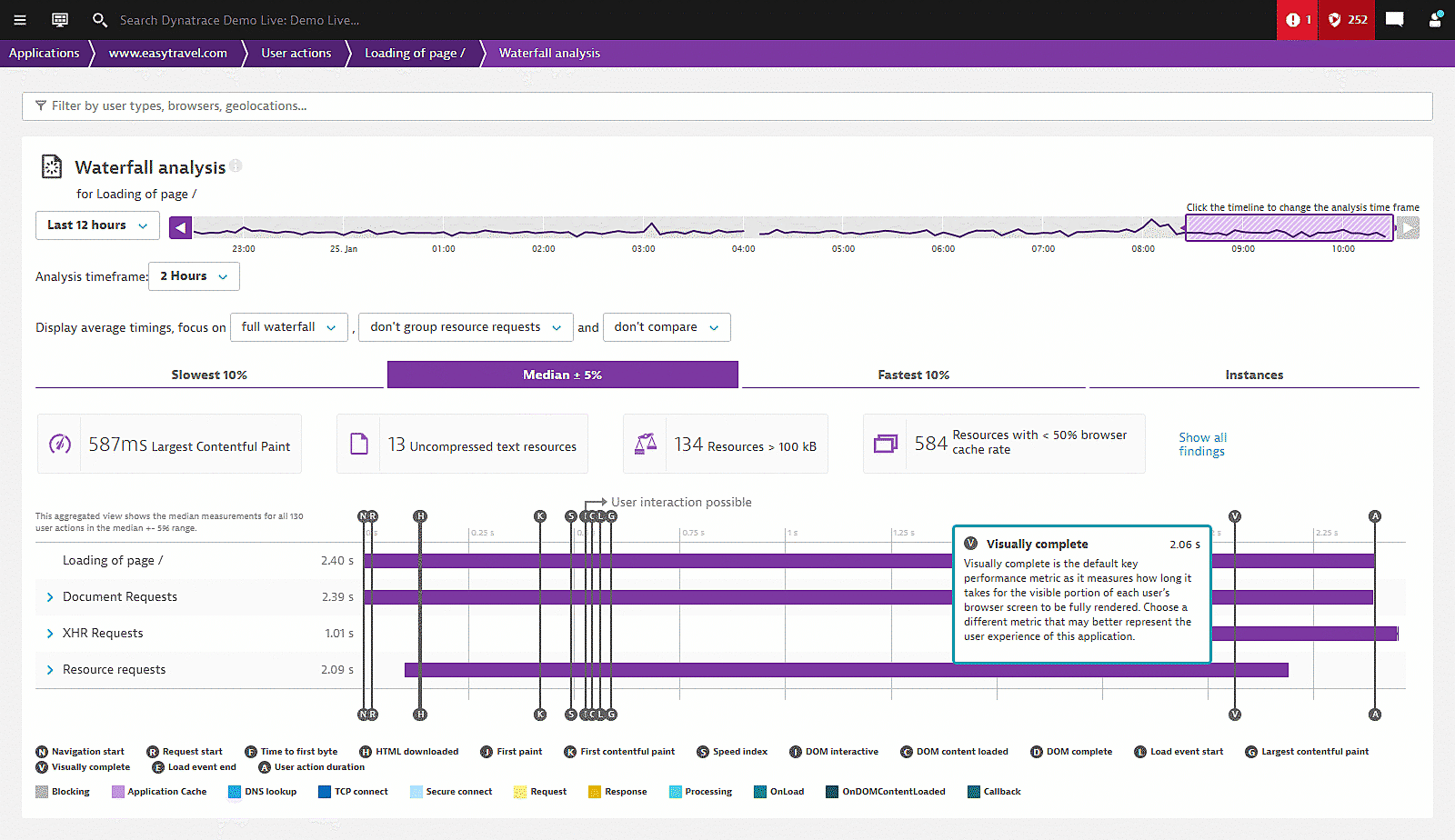The image size is (1455, 840).
Task: Open the 2 Hours analysis timeframe dropdown
Action: click(194, 276)
